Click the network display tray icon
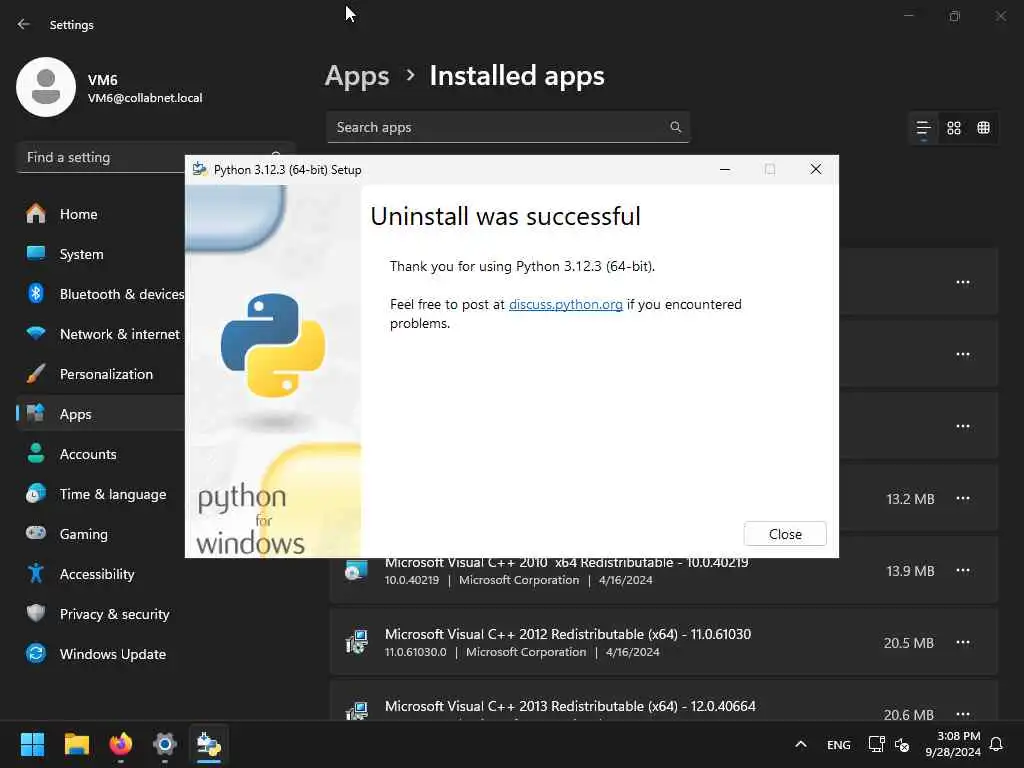Screen dimensions: 1024x768 pos(876,744)
